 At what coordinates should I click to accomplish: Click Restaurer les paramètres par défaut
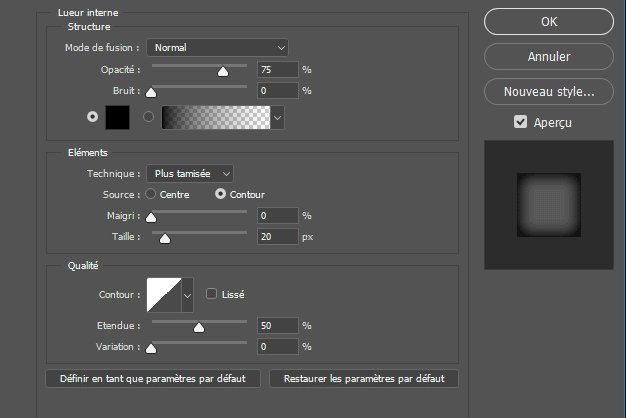pyautogui.click(x=364, y=379)
